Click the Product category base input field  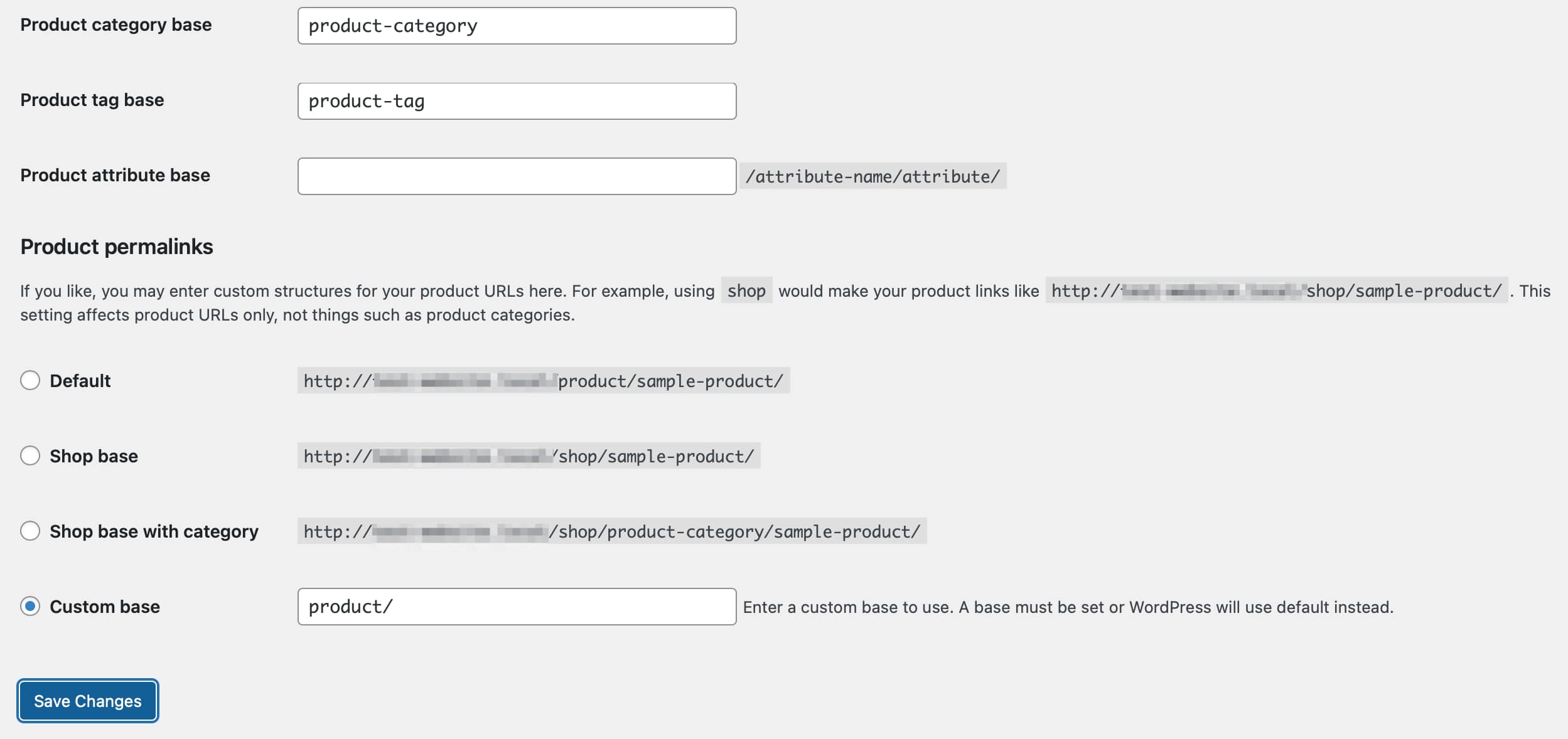[x=516, y=26]
